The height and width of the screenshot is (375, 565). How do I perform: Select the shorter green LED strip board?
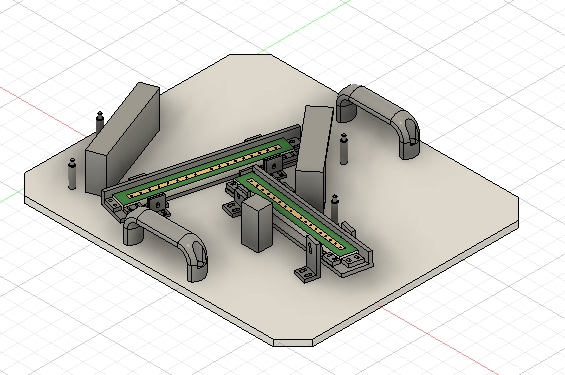click(297, 214)
